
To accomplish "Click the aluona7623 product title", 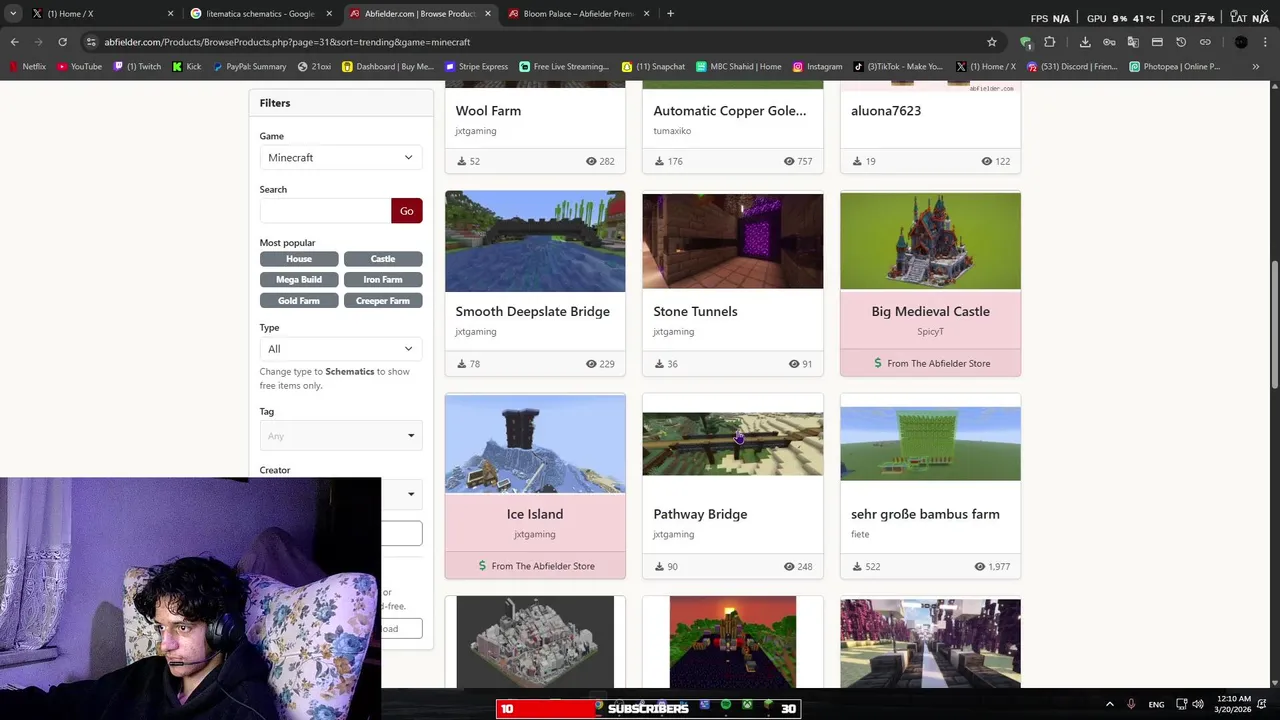I will (x=886, y=111).
